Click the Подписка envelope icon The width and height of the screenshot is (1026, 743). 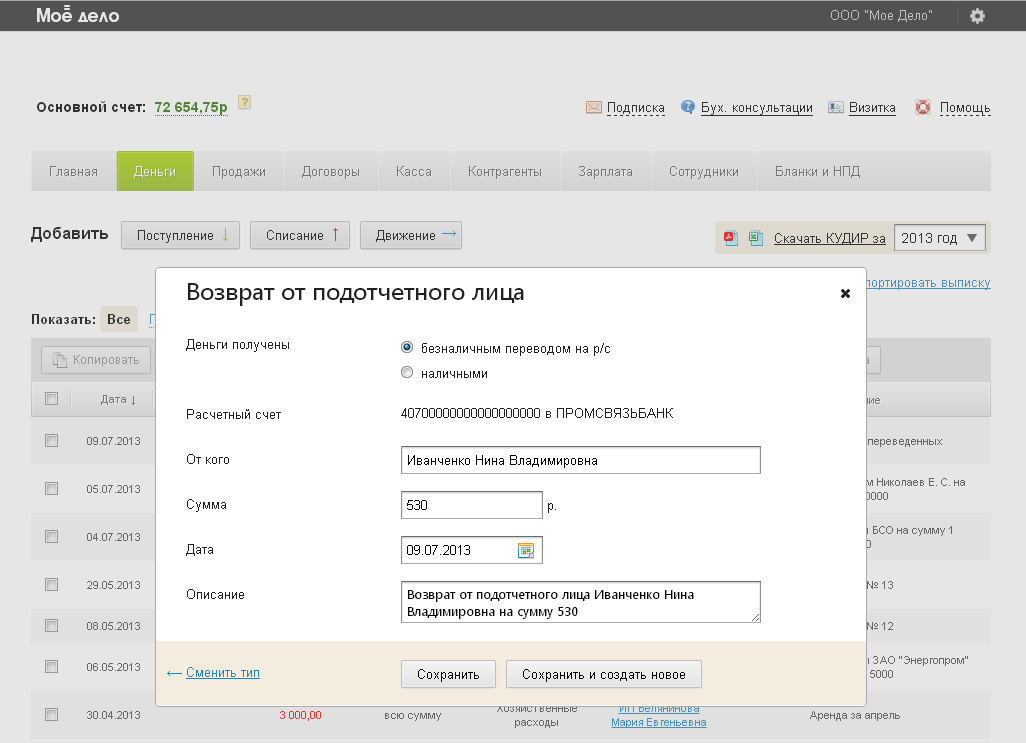(593, 108)
